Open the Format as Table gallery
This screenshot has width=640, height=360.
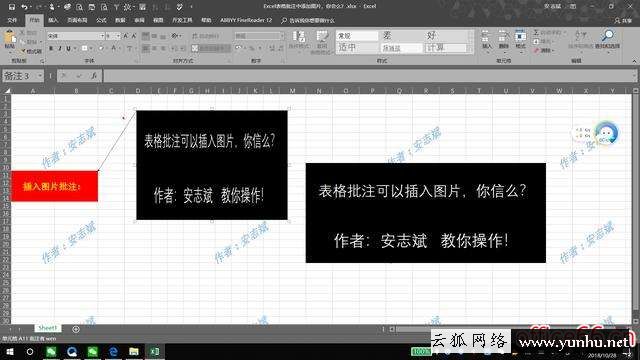[x=322, y=41]
